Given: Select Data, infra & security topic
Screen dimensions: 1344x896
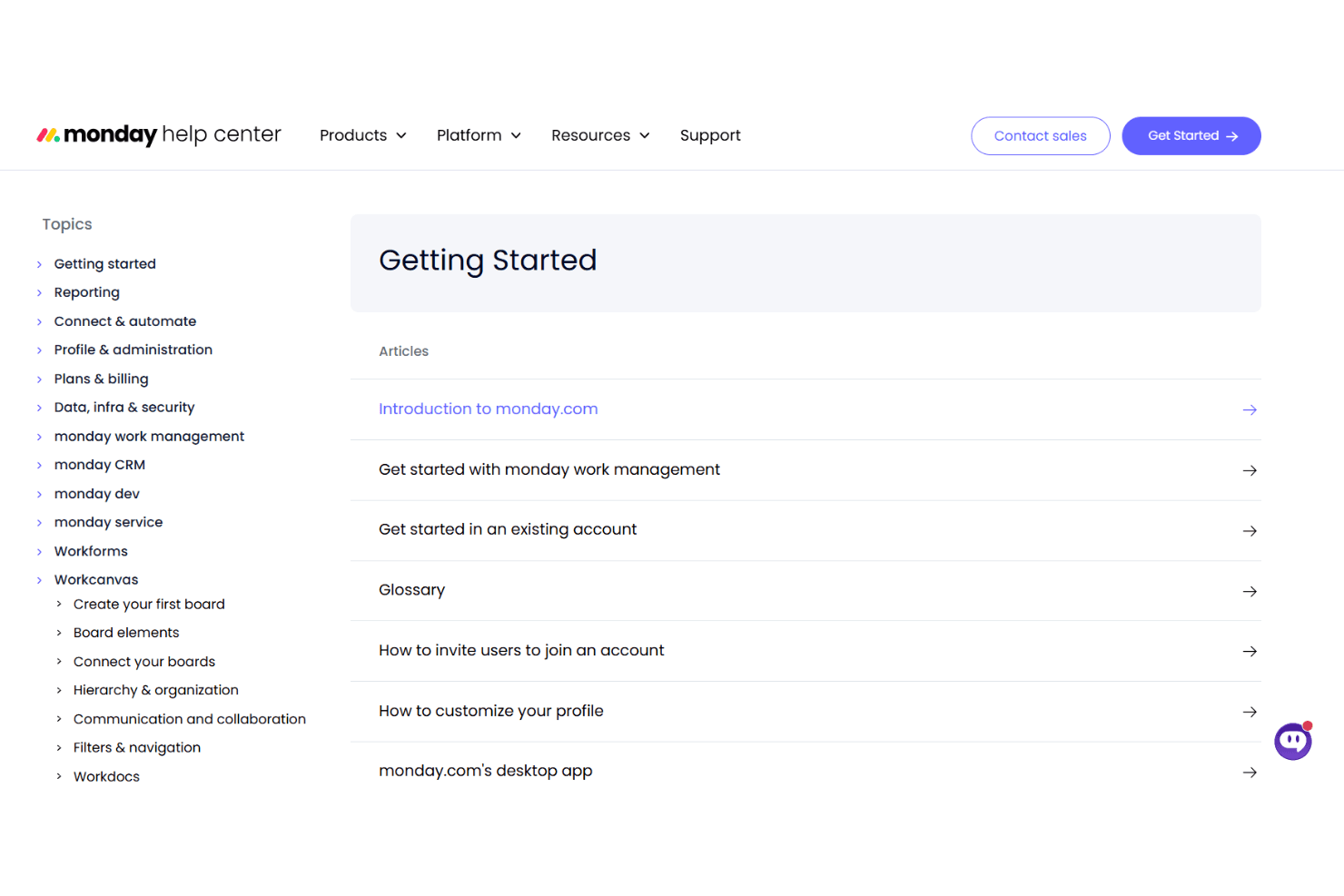Looking at the screenshot, I should (x=124, y=408).
